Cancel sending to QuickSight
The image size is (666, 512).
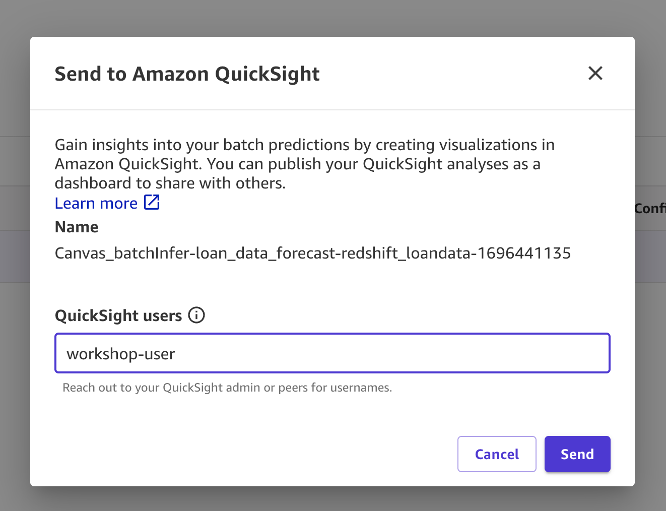click(x=496, y=454)
